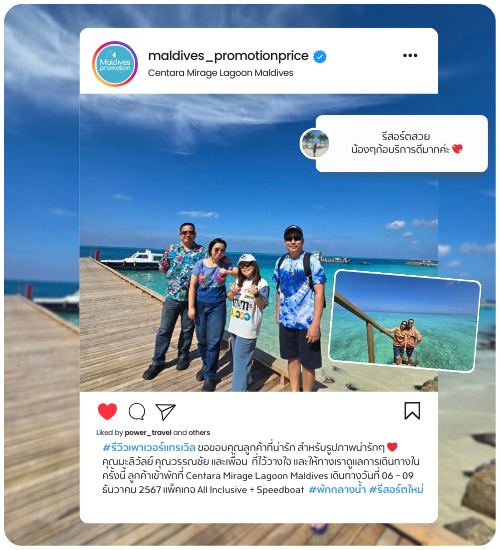Open the three-dot more options menu
Screen dimensions: 500x550
coord(410,55)
